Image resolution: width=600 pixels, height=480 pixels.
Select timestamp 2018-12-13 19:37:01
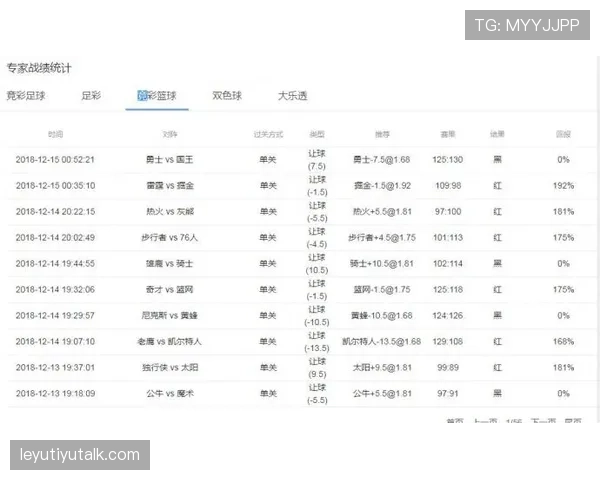pyautogui.click(x=55, y=367)
